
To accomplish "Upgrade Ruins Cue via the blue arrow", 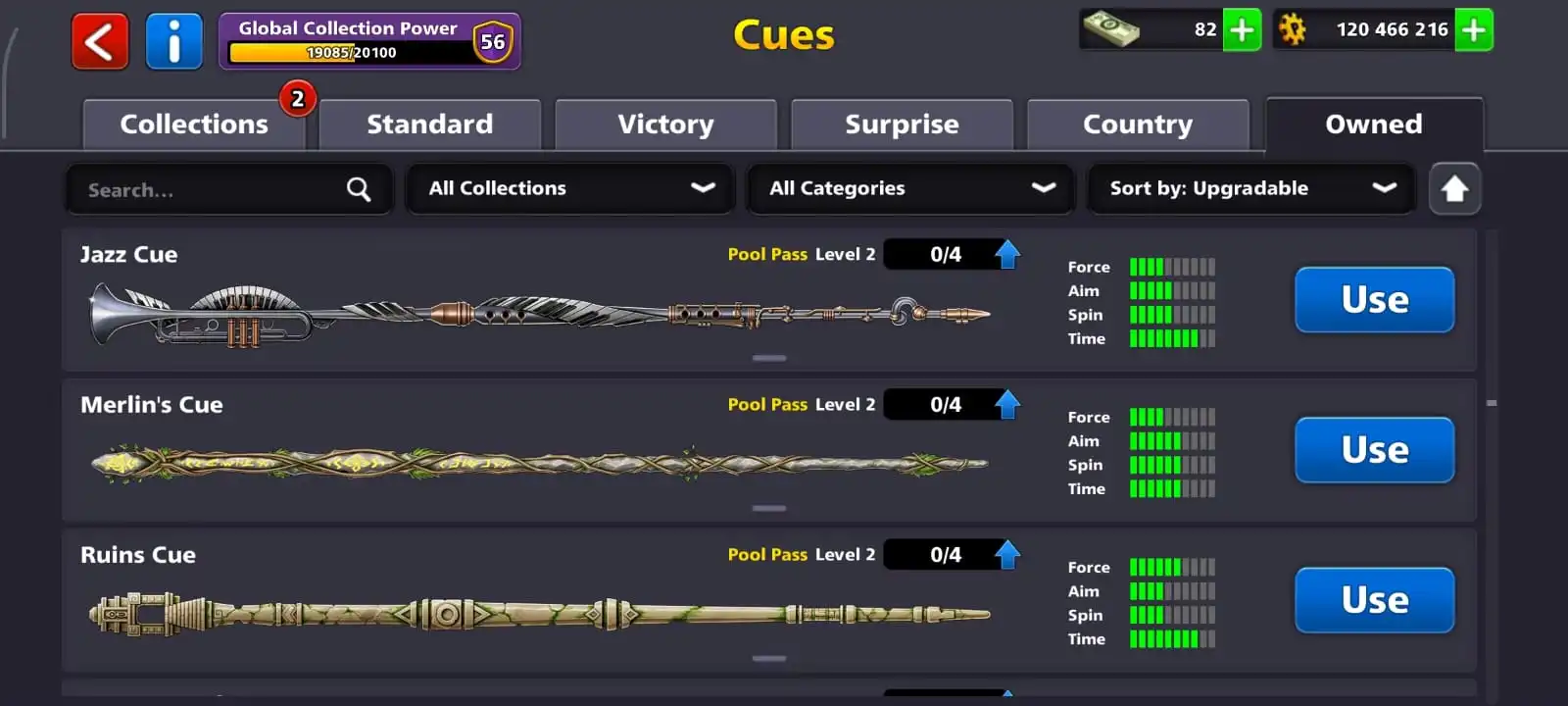I will tap(1007, 555).
